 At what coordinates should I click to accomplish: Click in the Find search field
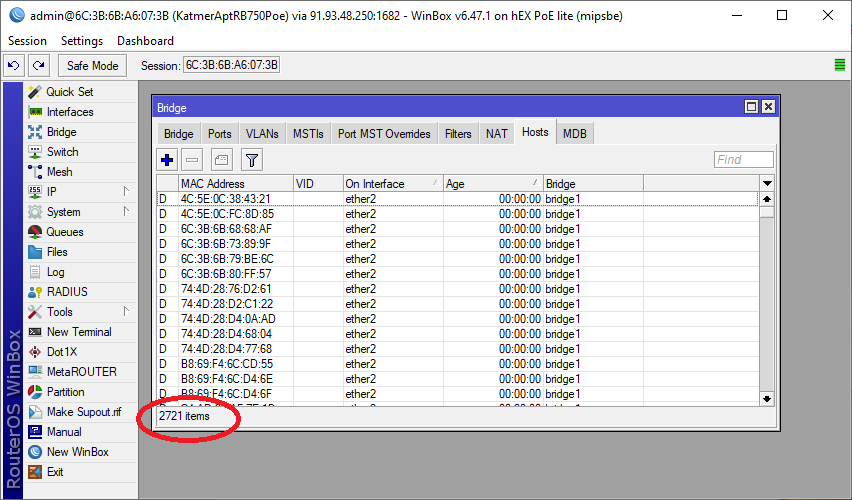pos(743,159)
